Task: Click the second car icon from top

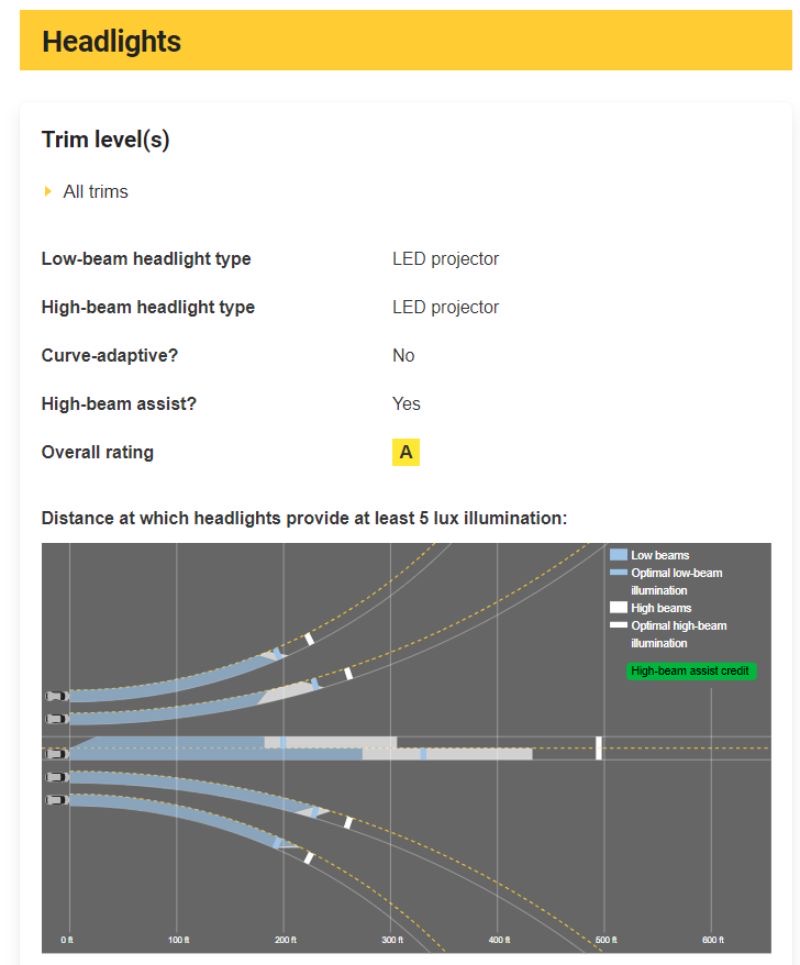Action: tap(56, 719)
